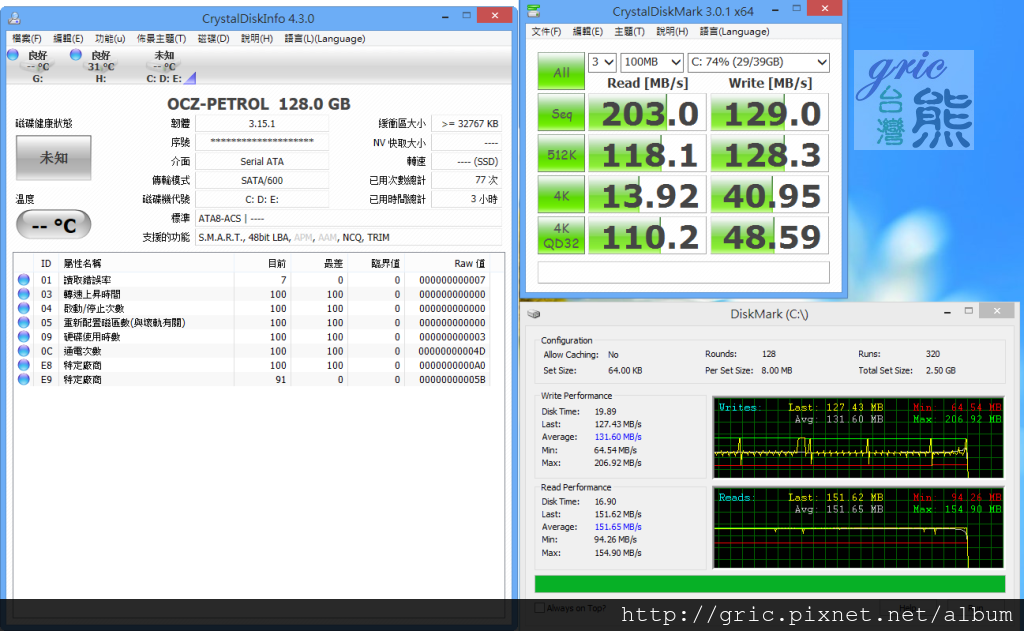Click status circle for attribute 09
The height and width of the screenshot is (631, 1024).
point(24,336)
